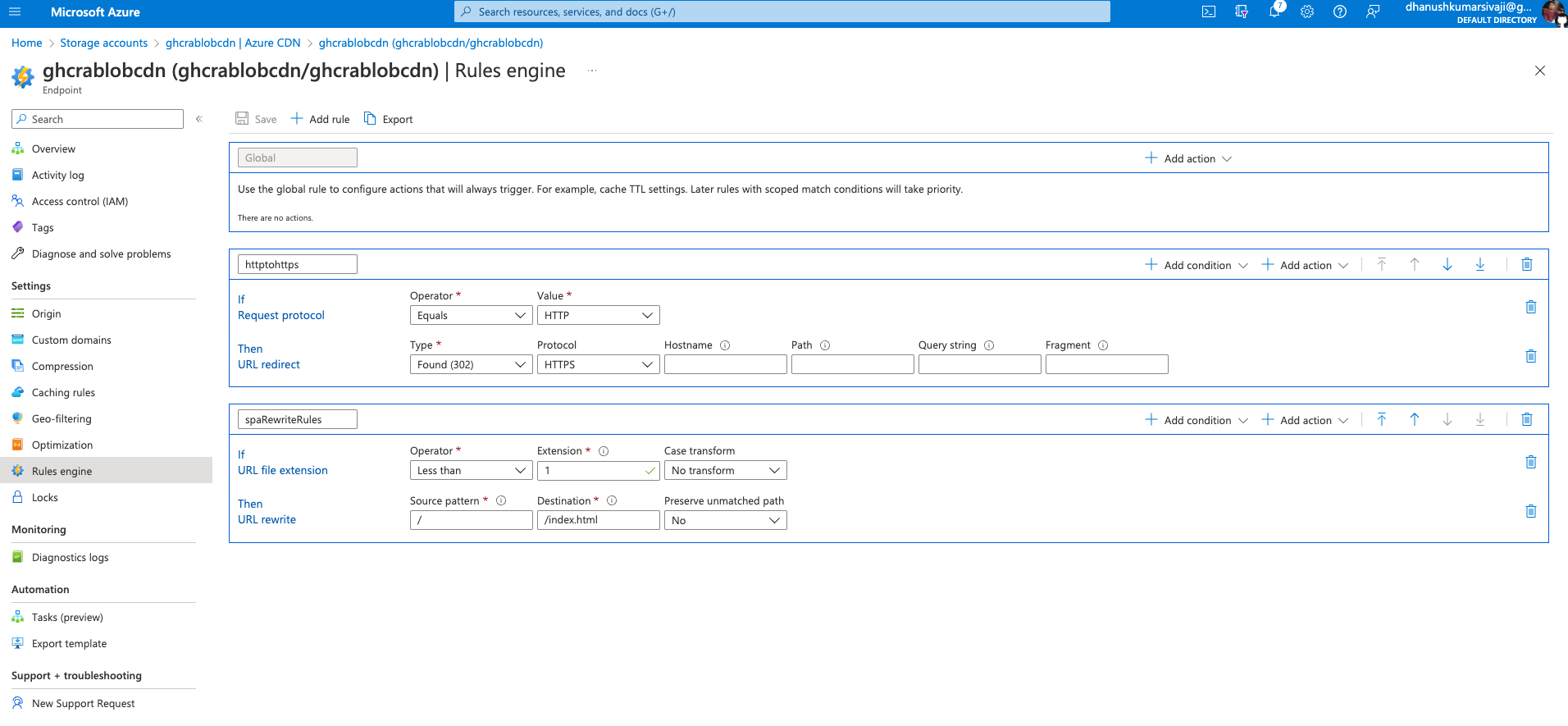Click the Destination field with /index.html
This screenshot has width=1568, height=726.
pos(598,520)
